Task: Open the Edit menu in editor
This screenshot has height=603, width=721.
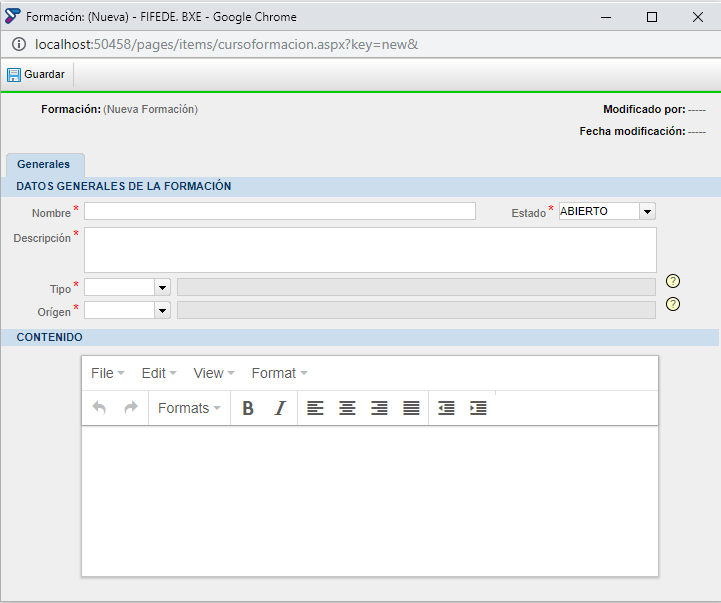Action: pyautogui.click(x=159, y=373)
